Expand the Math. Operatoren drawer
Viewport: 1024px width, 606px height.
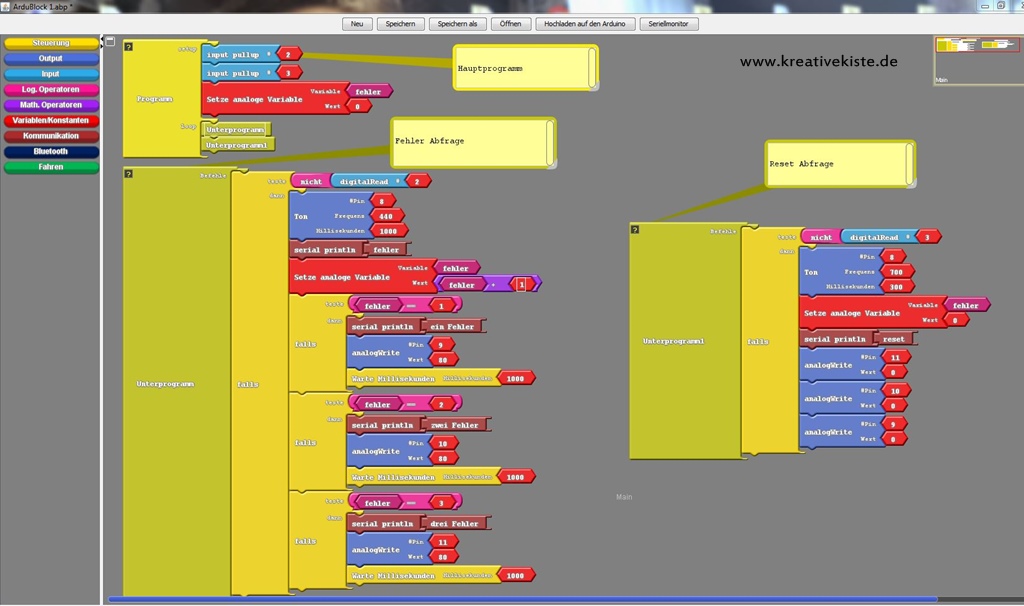click(x=51, y=105)
